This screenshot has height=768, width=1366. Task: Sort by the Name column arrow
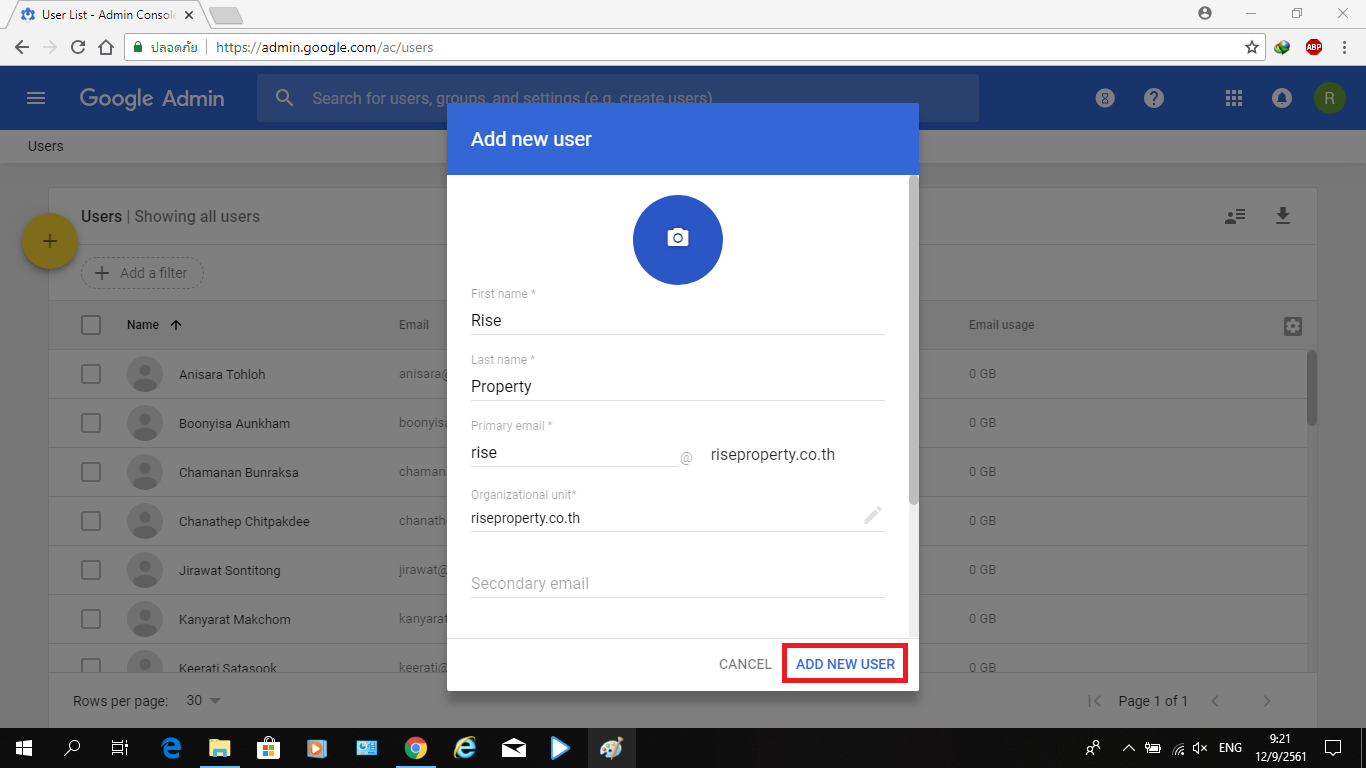click(176, 325)
